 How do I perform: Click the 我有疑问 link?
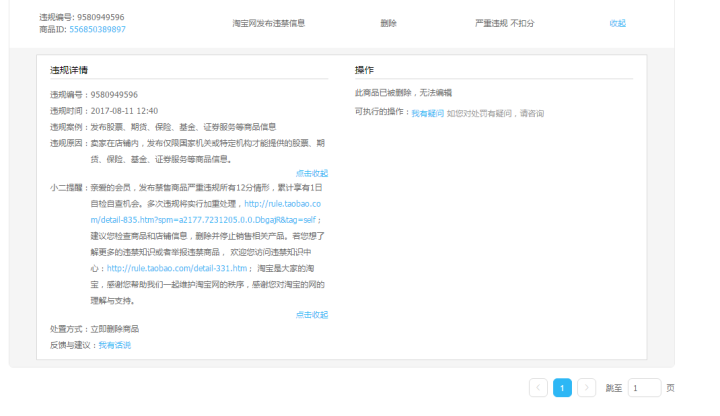coord(427,113)
